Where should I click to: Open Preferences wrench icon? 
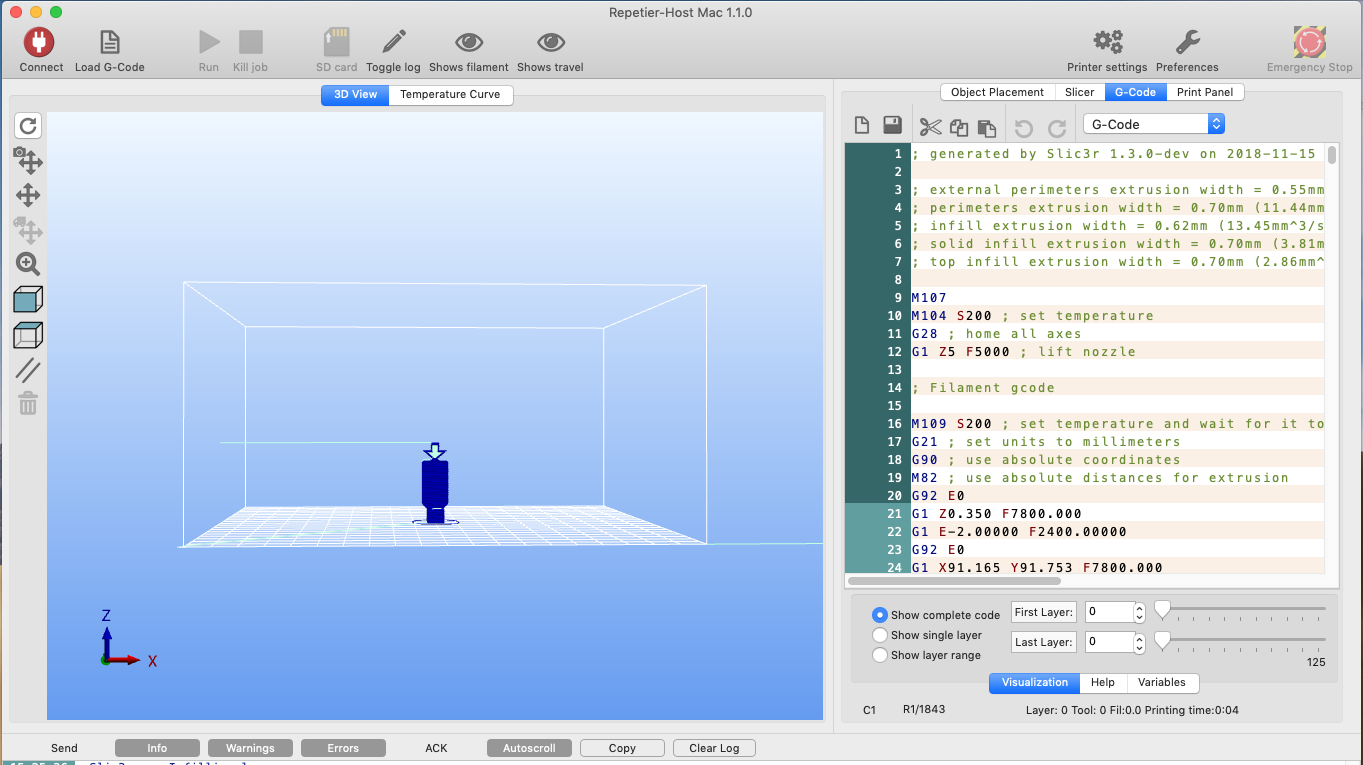1187,42
